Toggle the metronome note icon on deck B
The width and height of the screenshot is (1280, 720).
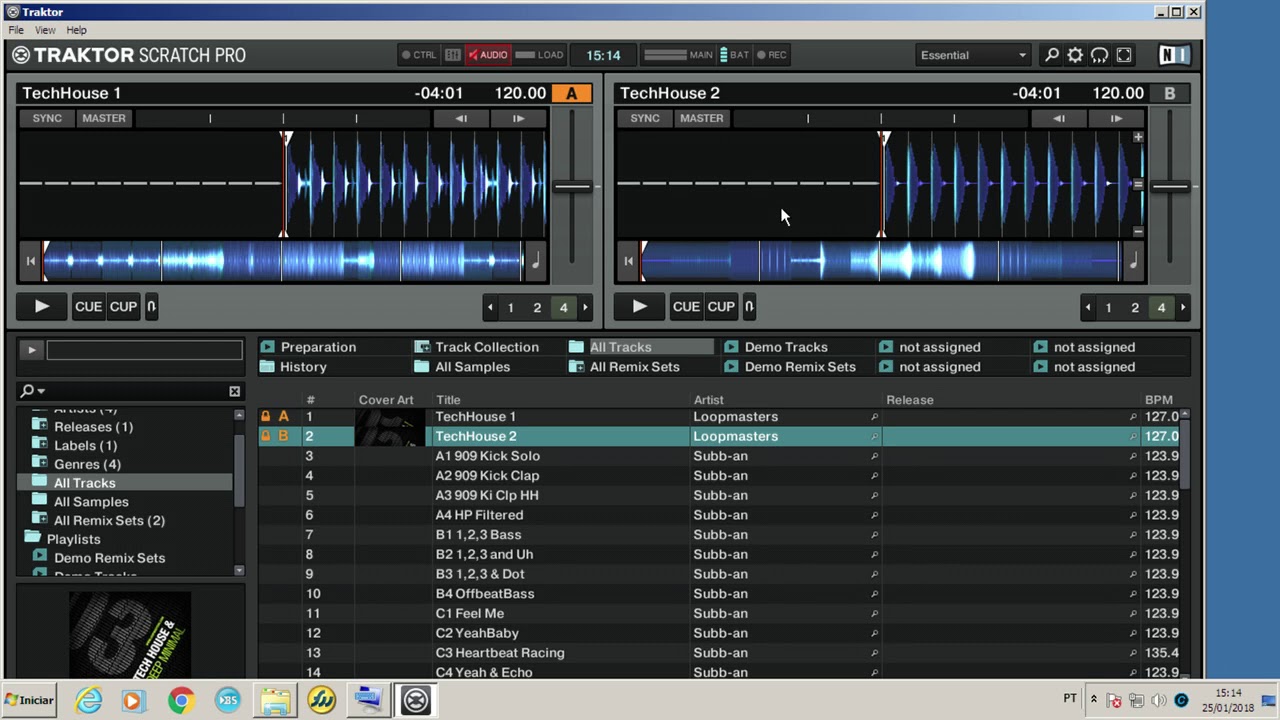point(1133,261)
